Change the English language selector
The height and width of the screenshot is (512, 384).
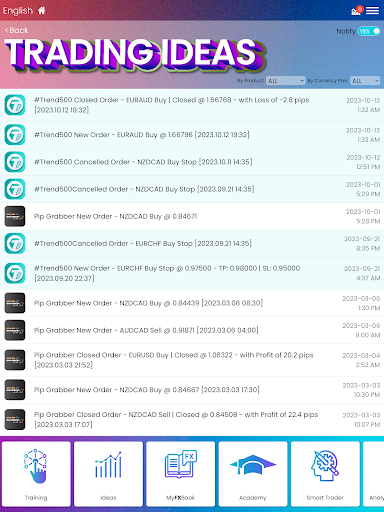coord(18,11)
